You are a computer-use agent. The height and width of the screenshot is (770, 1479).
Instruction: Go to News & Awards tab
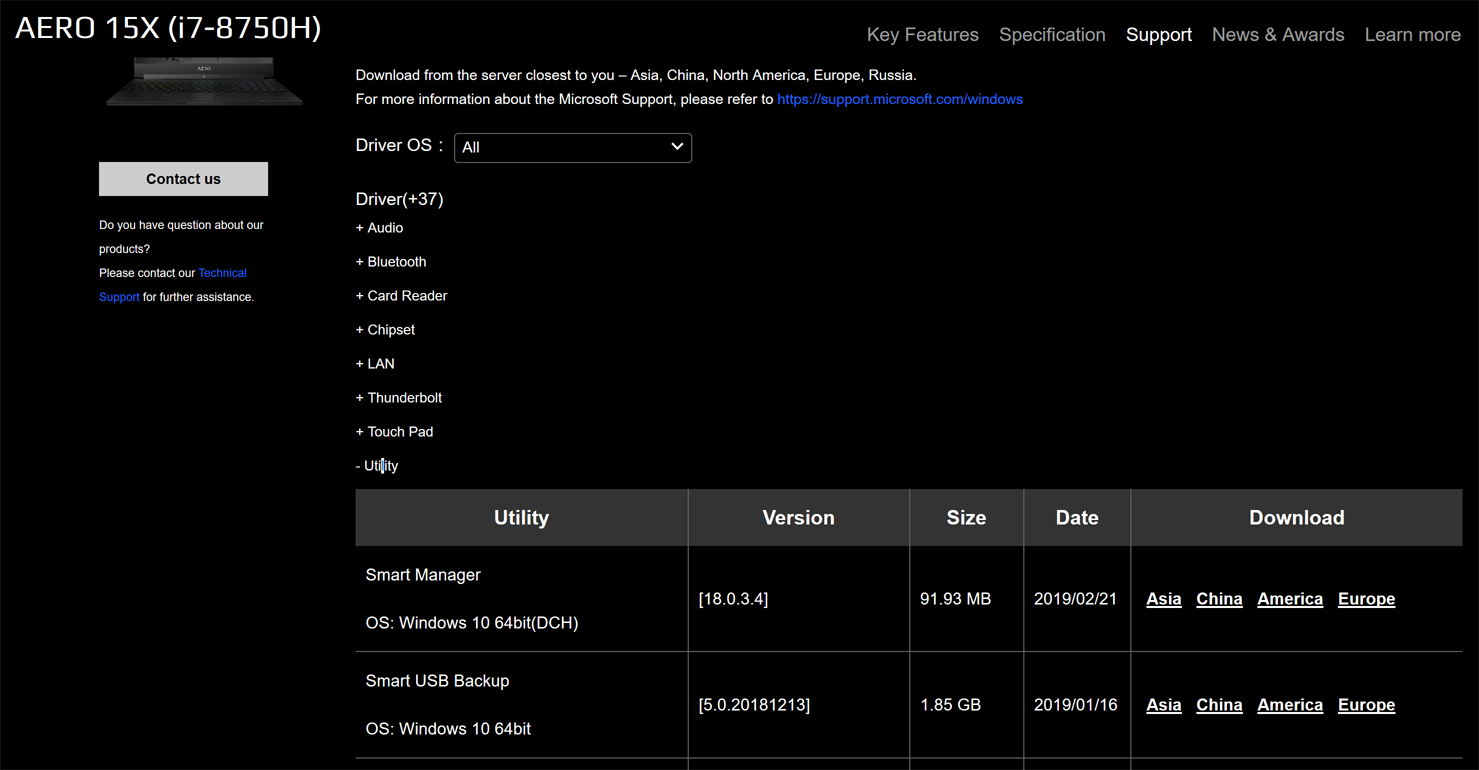[1278, 35]
